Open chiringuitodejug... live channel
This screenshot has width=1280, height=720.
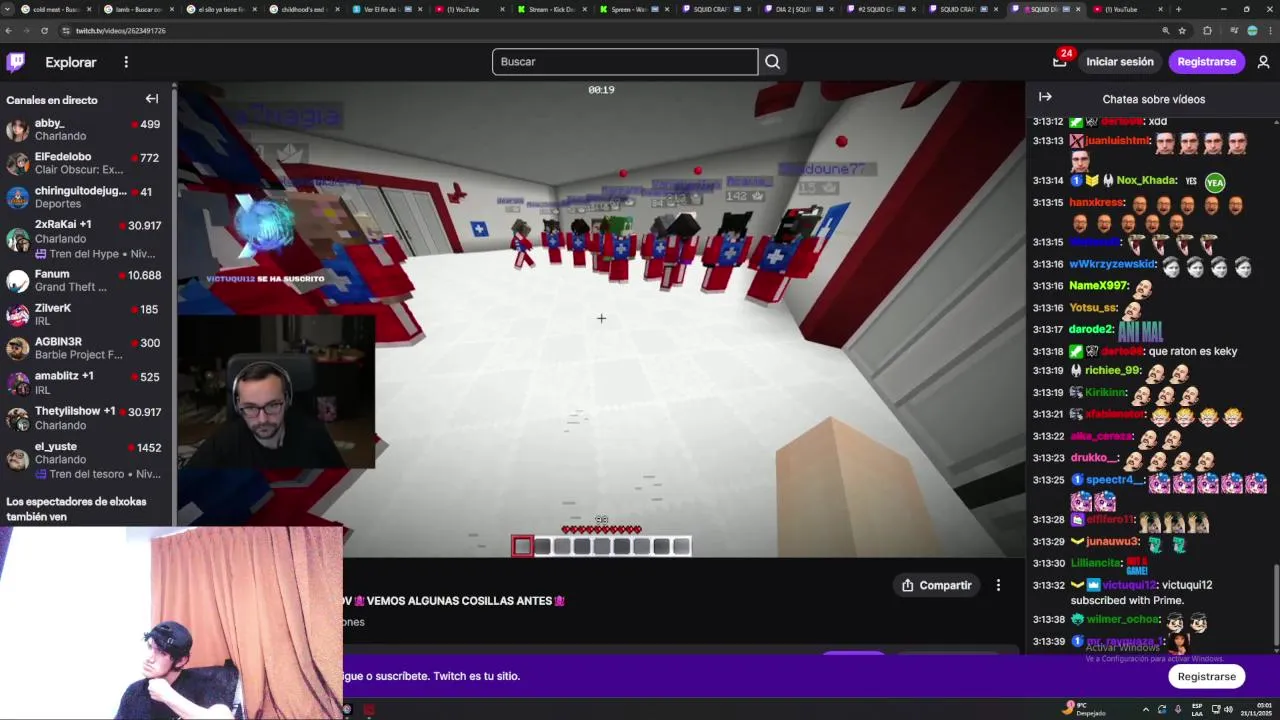click(x=87, y=197)
